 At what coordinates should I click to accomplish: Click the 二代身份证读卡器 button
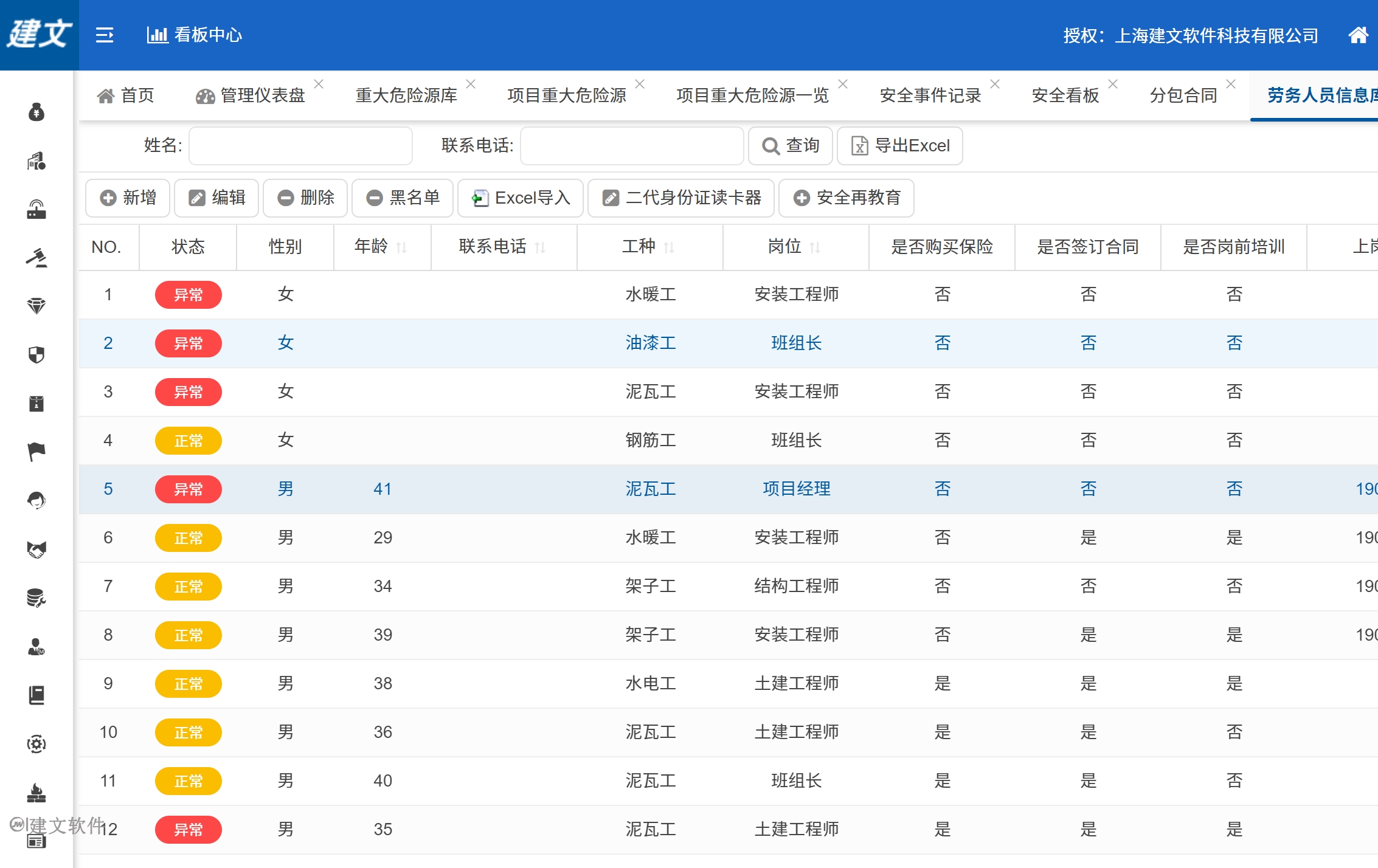click(x=681, y=198)
